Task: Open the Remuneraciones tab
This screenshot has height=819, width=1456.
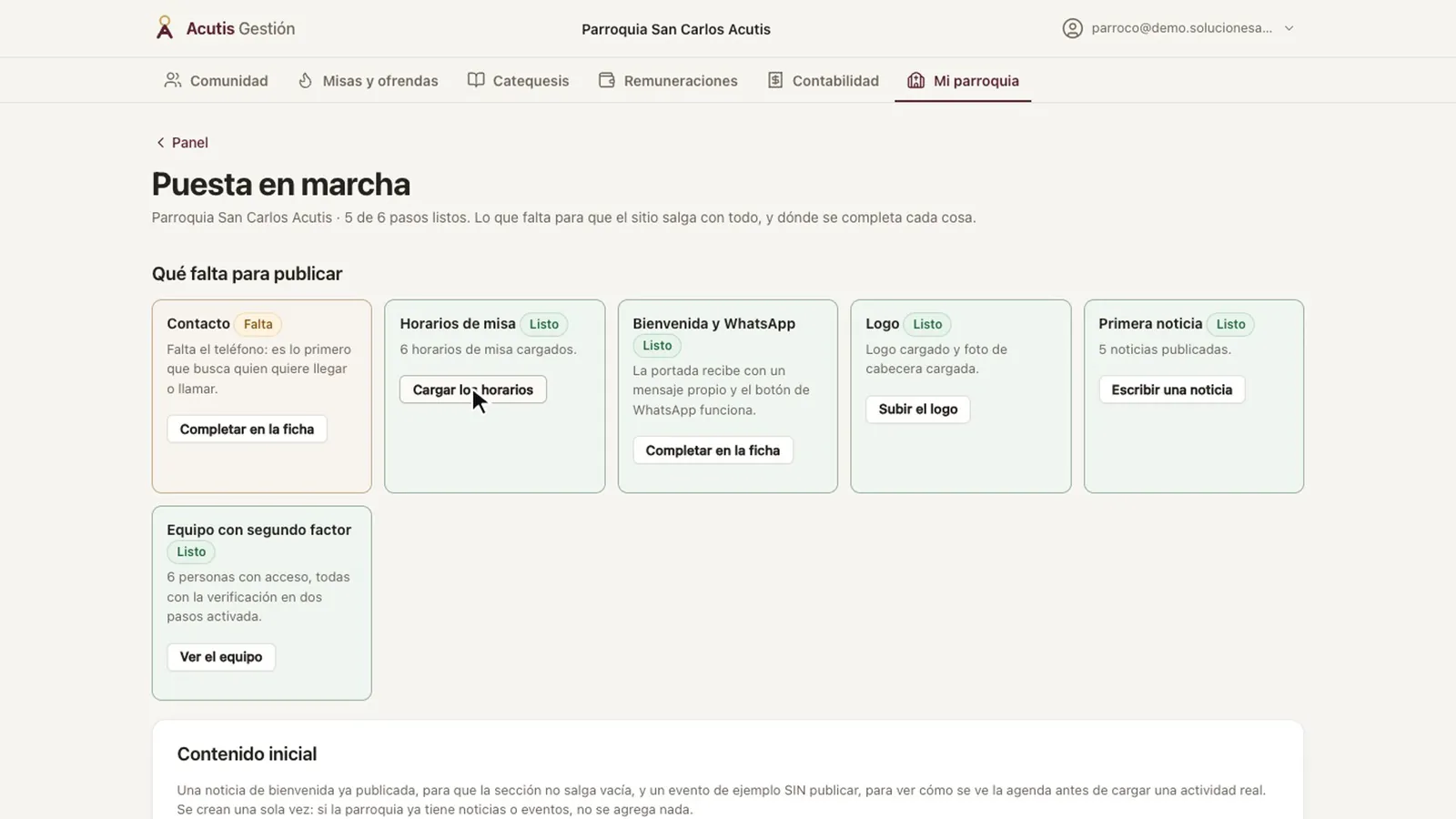Action: tap(668, 80)
